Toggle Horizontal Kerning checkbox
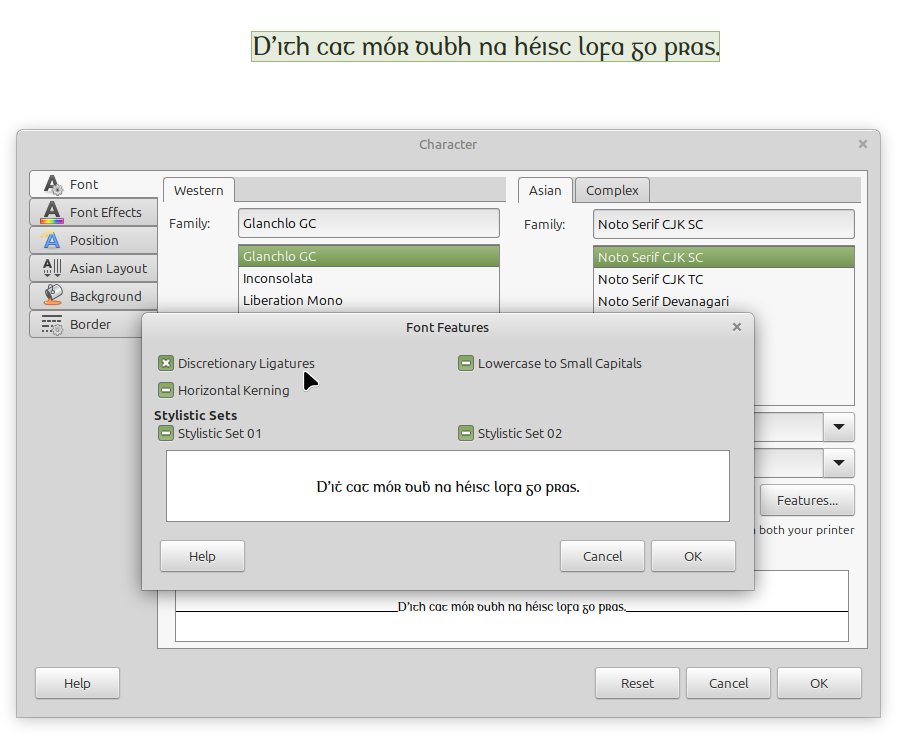The width and height of the screenshot is (900, 750). [166, 390]
